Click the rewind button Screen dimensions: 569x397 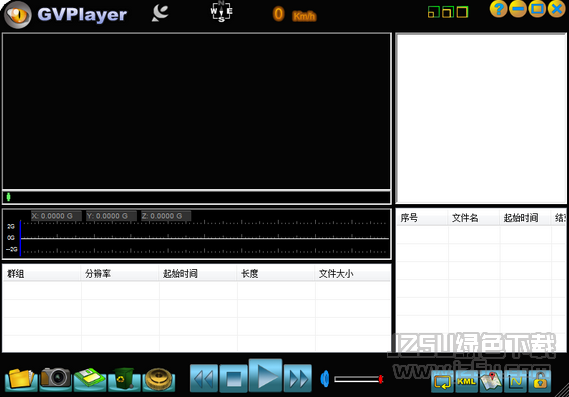[204, 378]
